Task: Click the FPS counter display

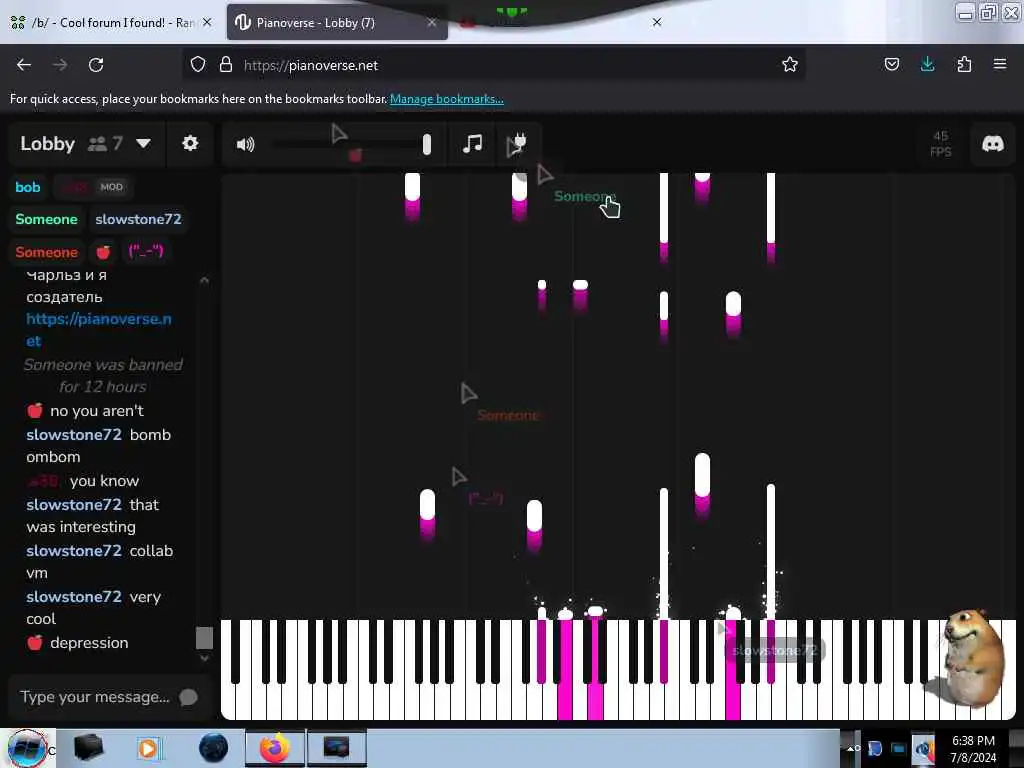Action: (940, 144)
